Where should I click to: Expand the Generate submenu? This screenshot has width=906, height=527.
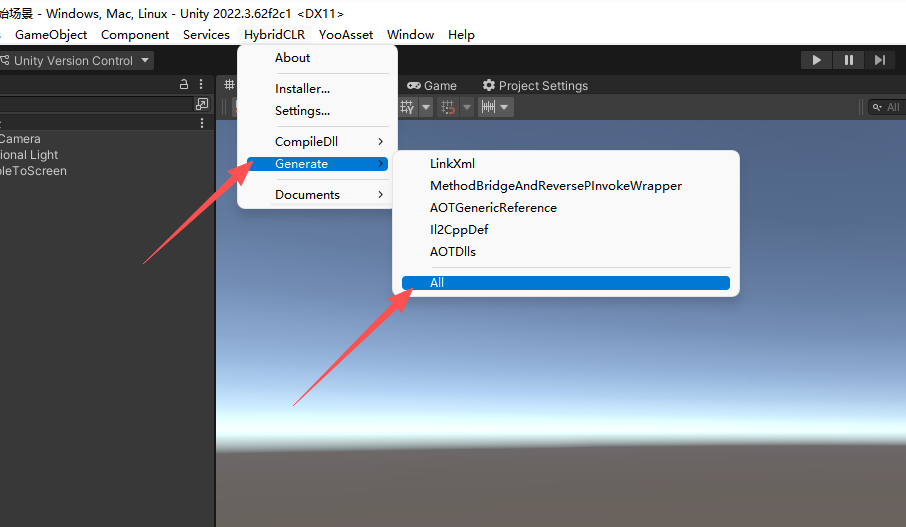(317, 164)
